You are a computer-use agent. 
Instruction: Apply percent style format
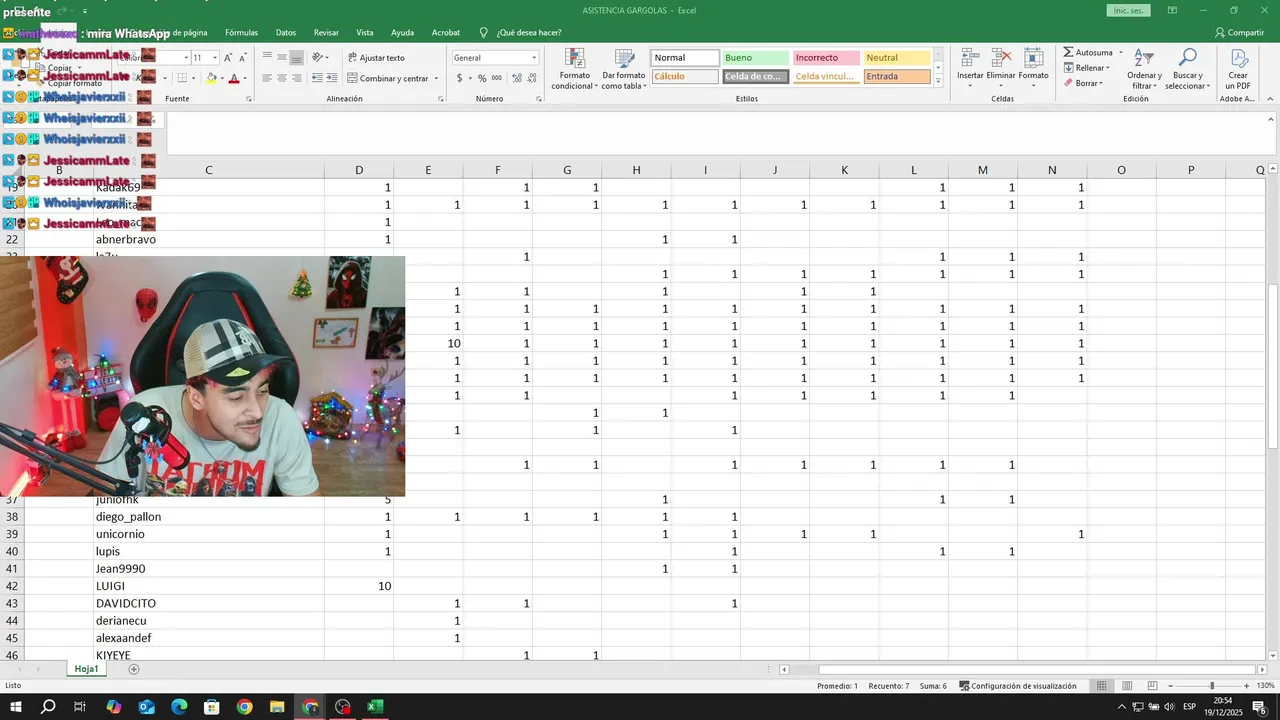482,78
